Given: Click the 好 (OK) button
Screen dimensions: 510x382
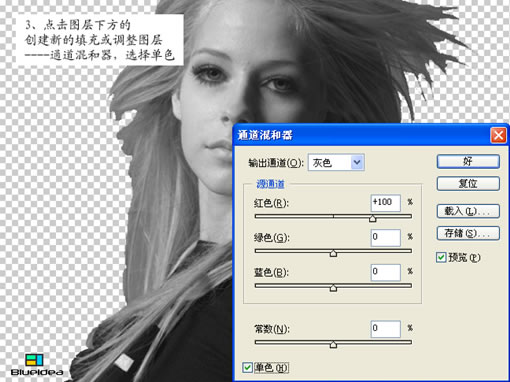Looking at the screenshot, I should [468, 161].
